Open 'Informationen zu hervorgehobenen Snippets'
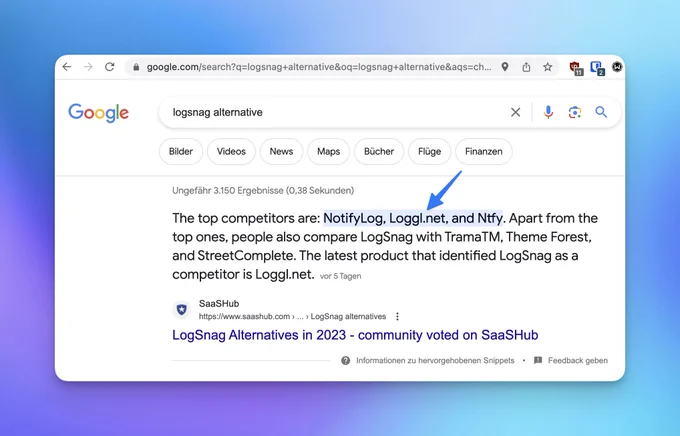Viewport: 680px width, 436px height. tap(435, 361)
